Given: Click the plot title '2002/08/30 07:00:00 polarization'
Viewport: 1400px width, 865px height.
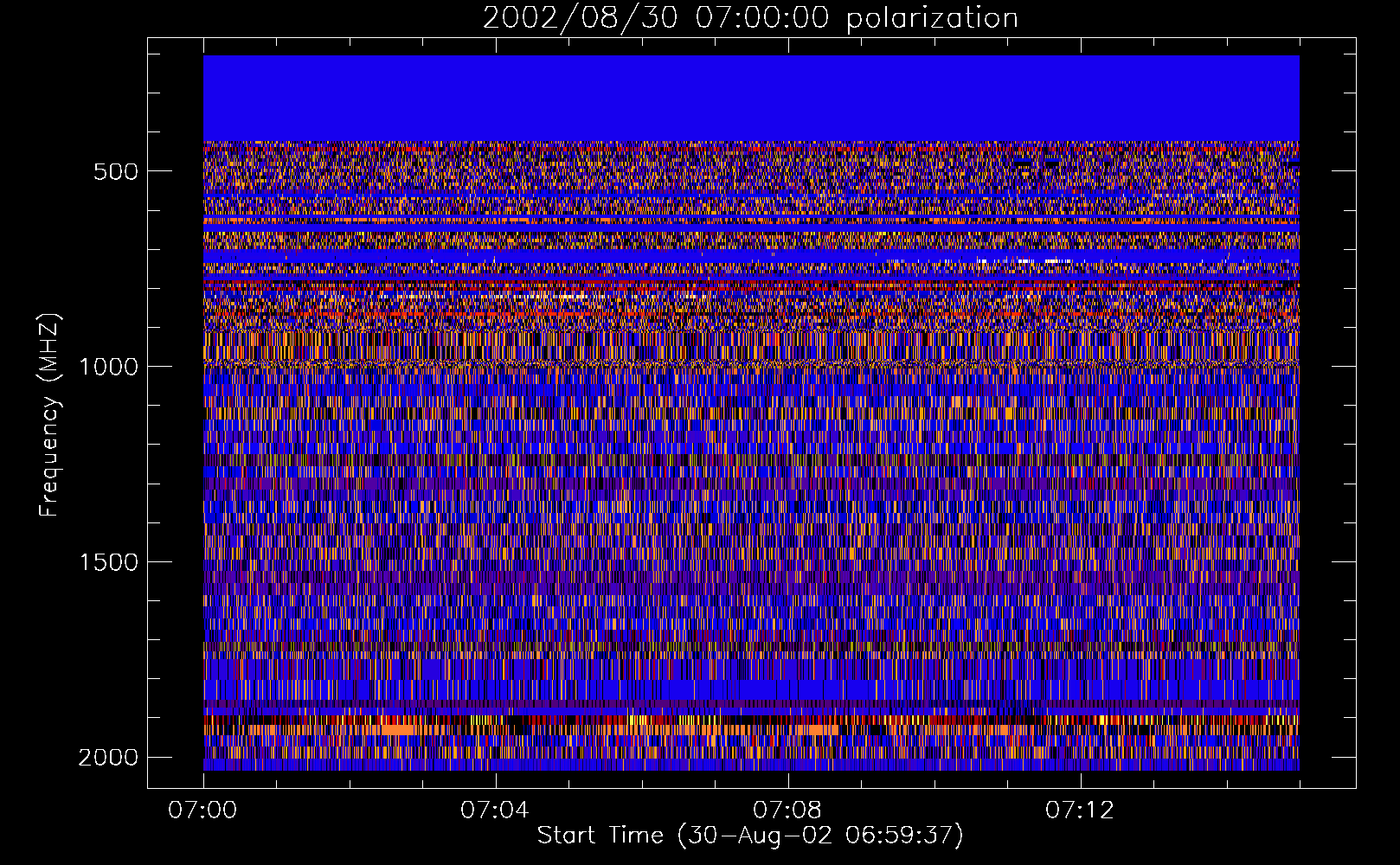Looking at the screenshot, I should tap(750, 18).
